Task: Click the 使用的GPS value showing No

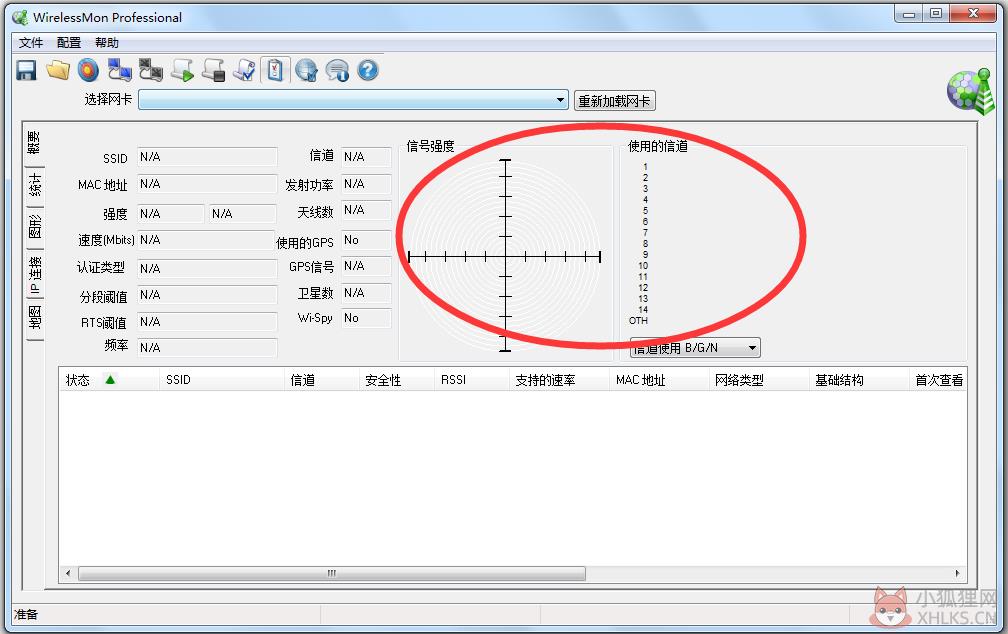Action: 366,240
